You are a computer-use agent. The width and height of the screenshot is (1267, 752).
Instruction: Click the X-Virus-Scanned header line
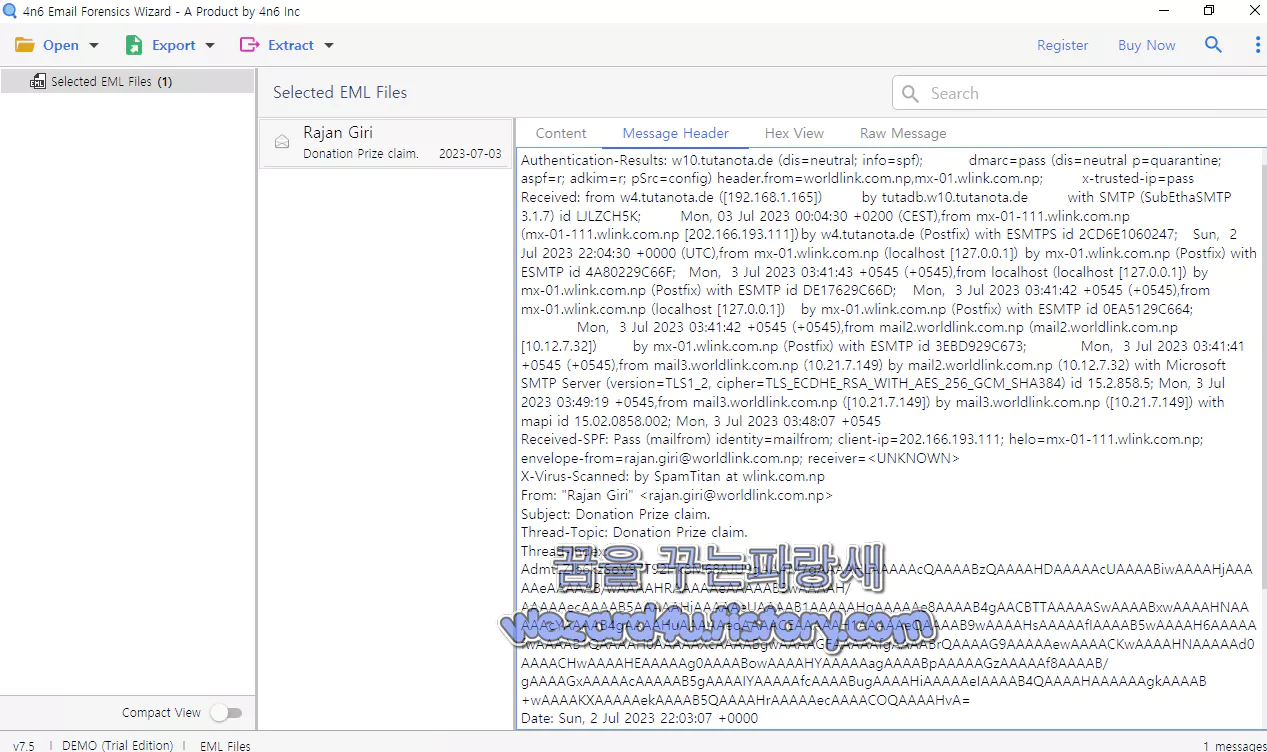[x=673, y=477]
